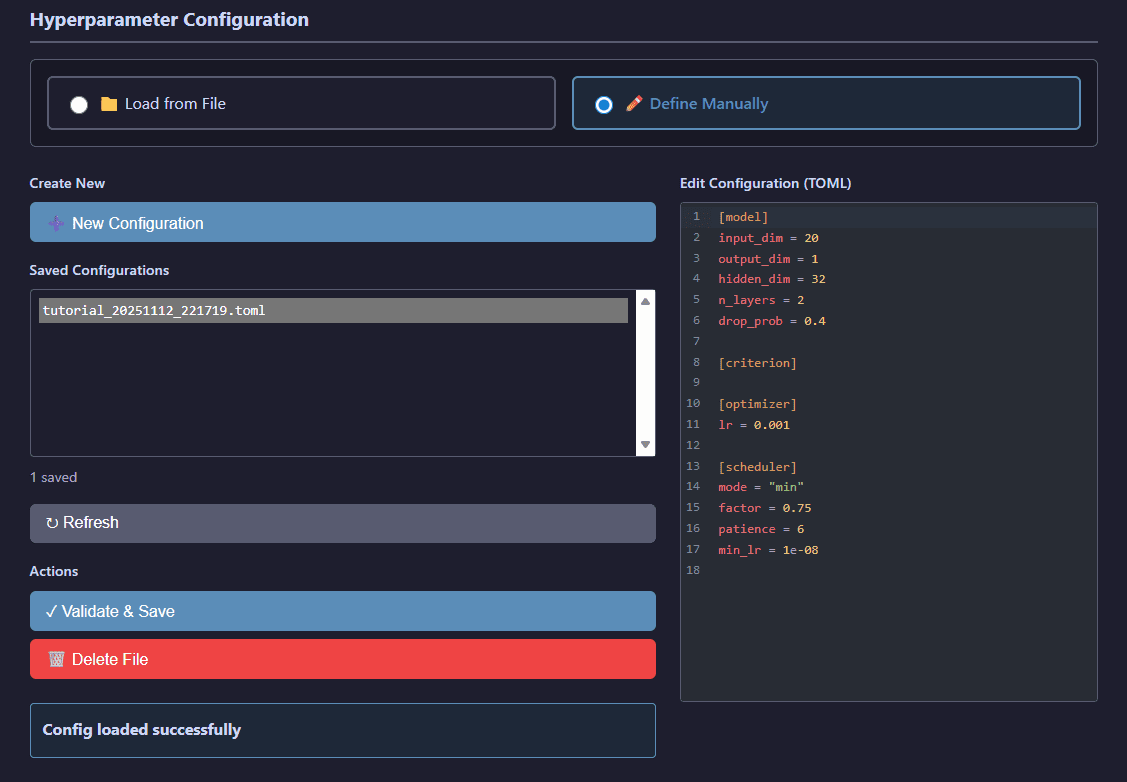1127x782 pixels.
Task: Click the pencil icon beside Define Manually
Action: click(x=634, y=104)
